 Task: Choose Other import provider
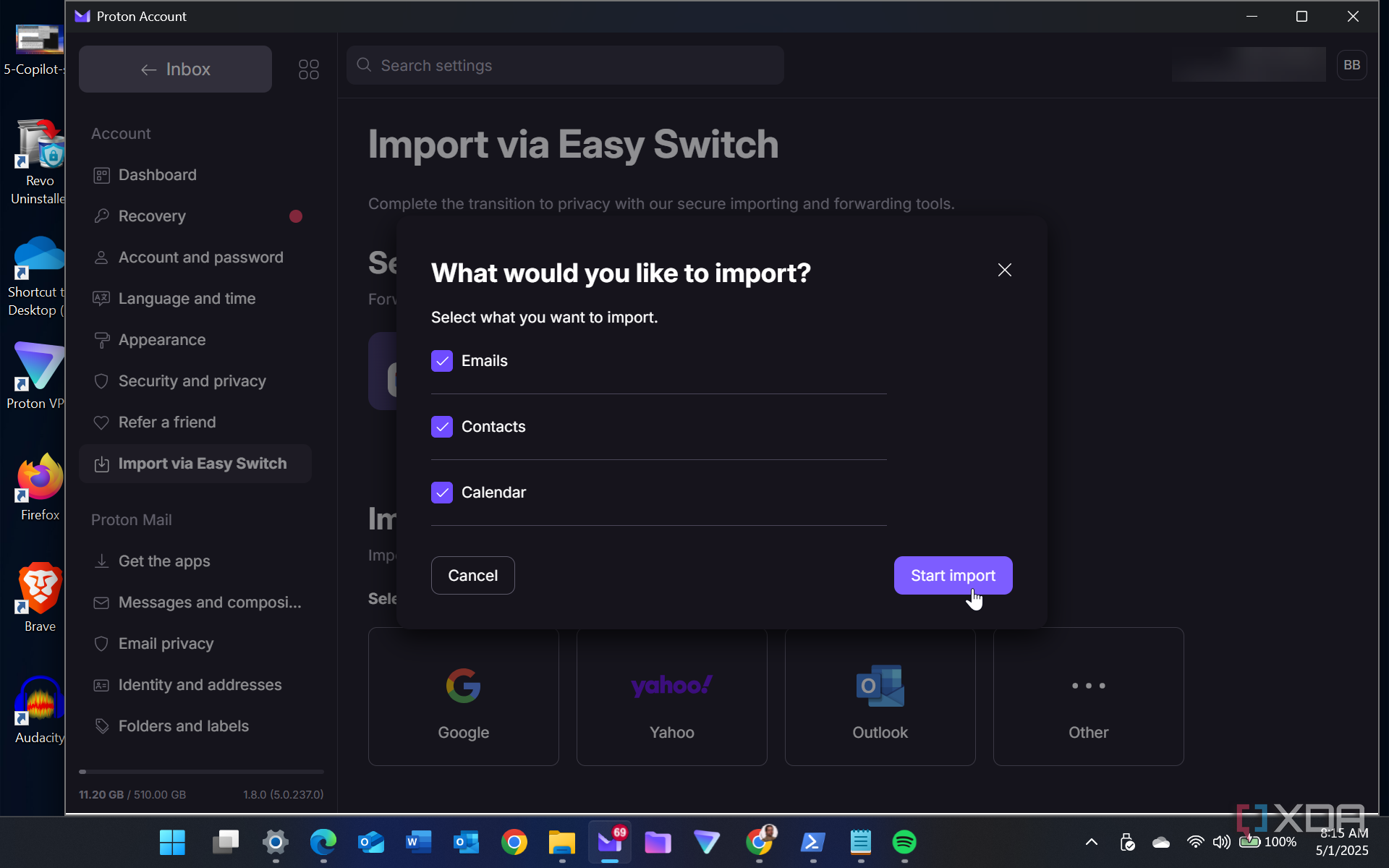(x=1089, y=697)
